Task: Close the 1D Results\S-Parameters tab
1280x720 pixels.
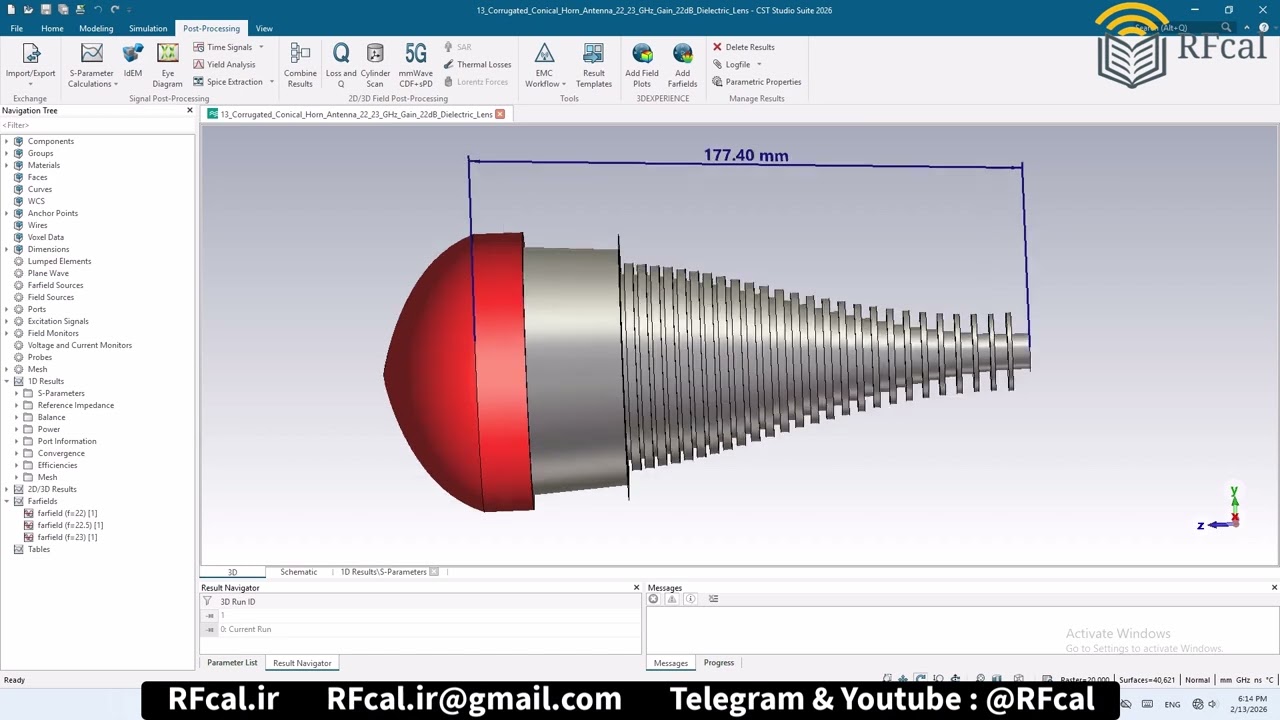Action: pos(434,572)
